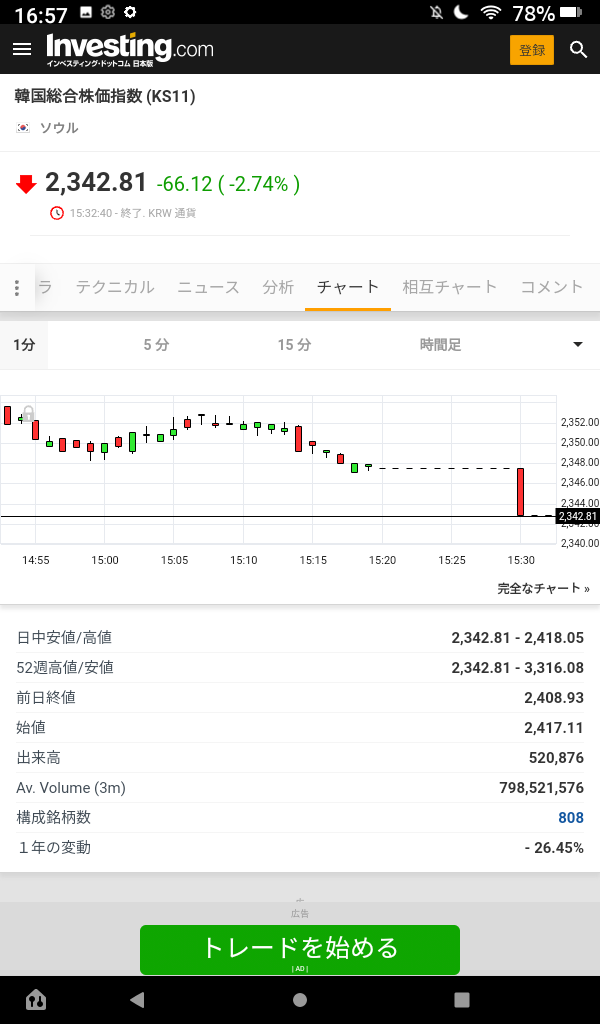Open the 相互チャート tab
The image size is (600, 1024).
[x=449, y=287]
